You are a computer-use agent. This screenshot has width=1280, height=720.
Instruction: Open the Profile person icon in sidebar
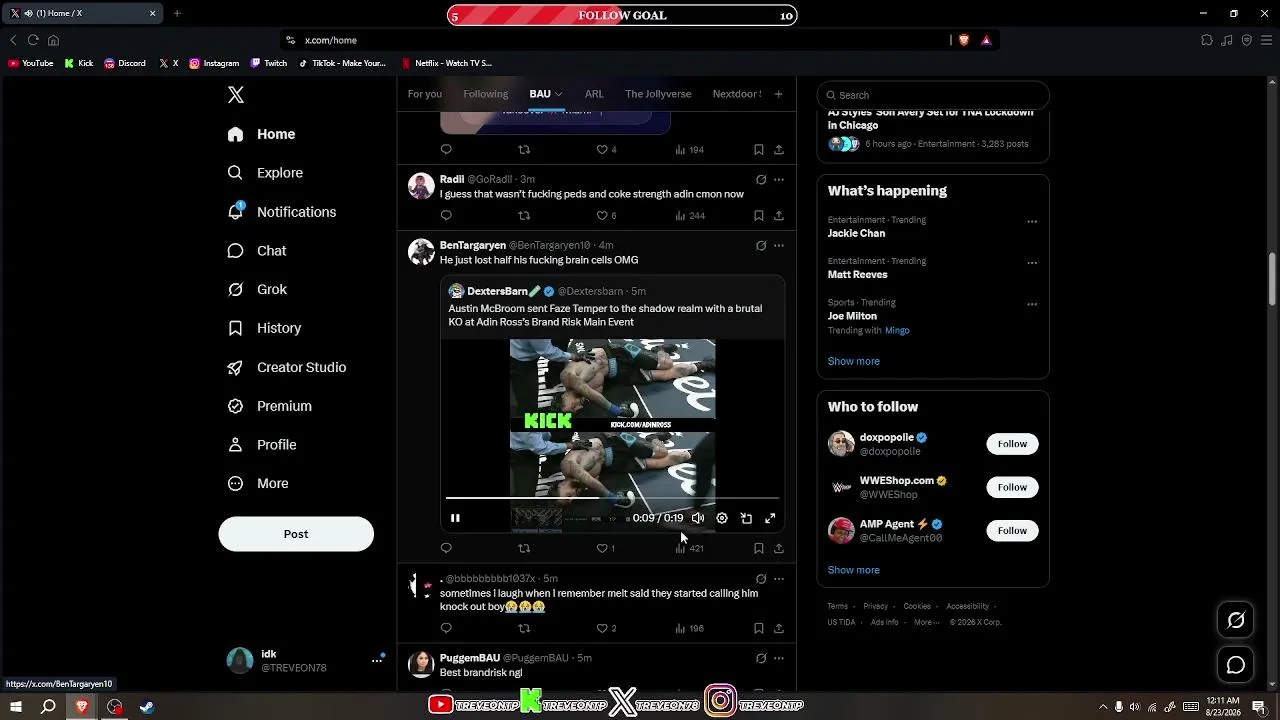[235, 445]
